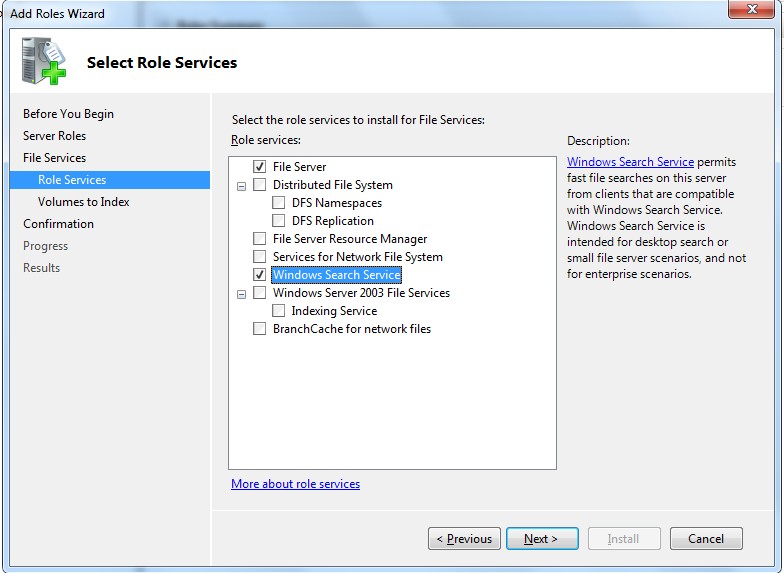Open the More about role services link
Viewport: 784px width, 573px height.
tap(296, 484)
